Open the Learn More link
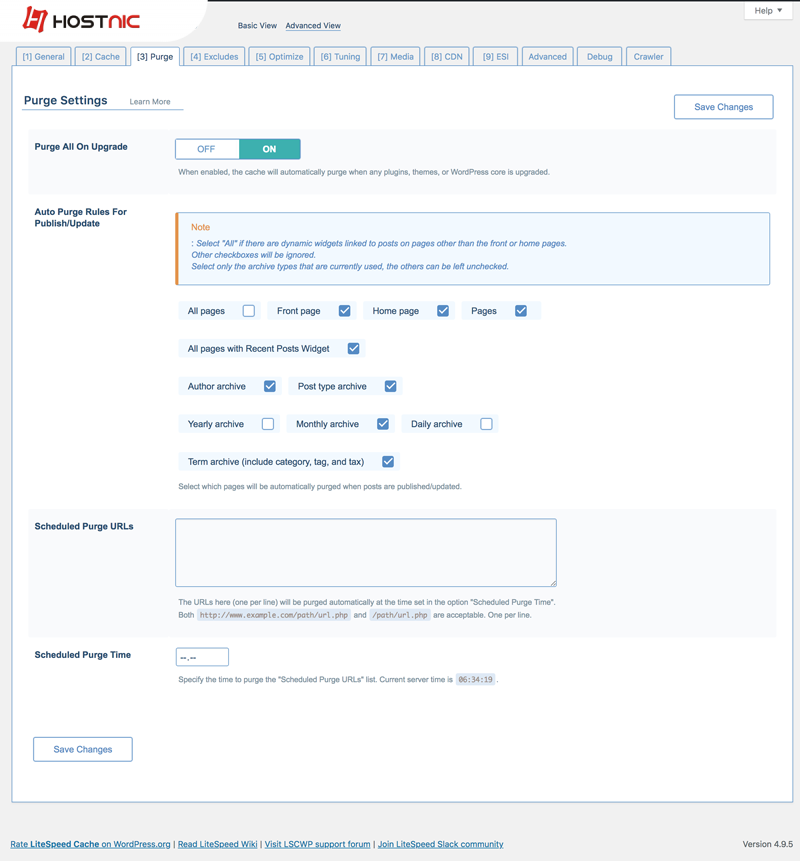 click(150, 102)
